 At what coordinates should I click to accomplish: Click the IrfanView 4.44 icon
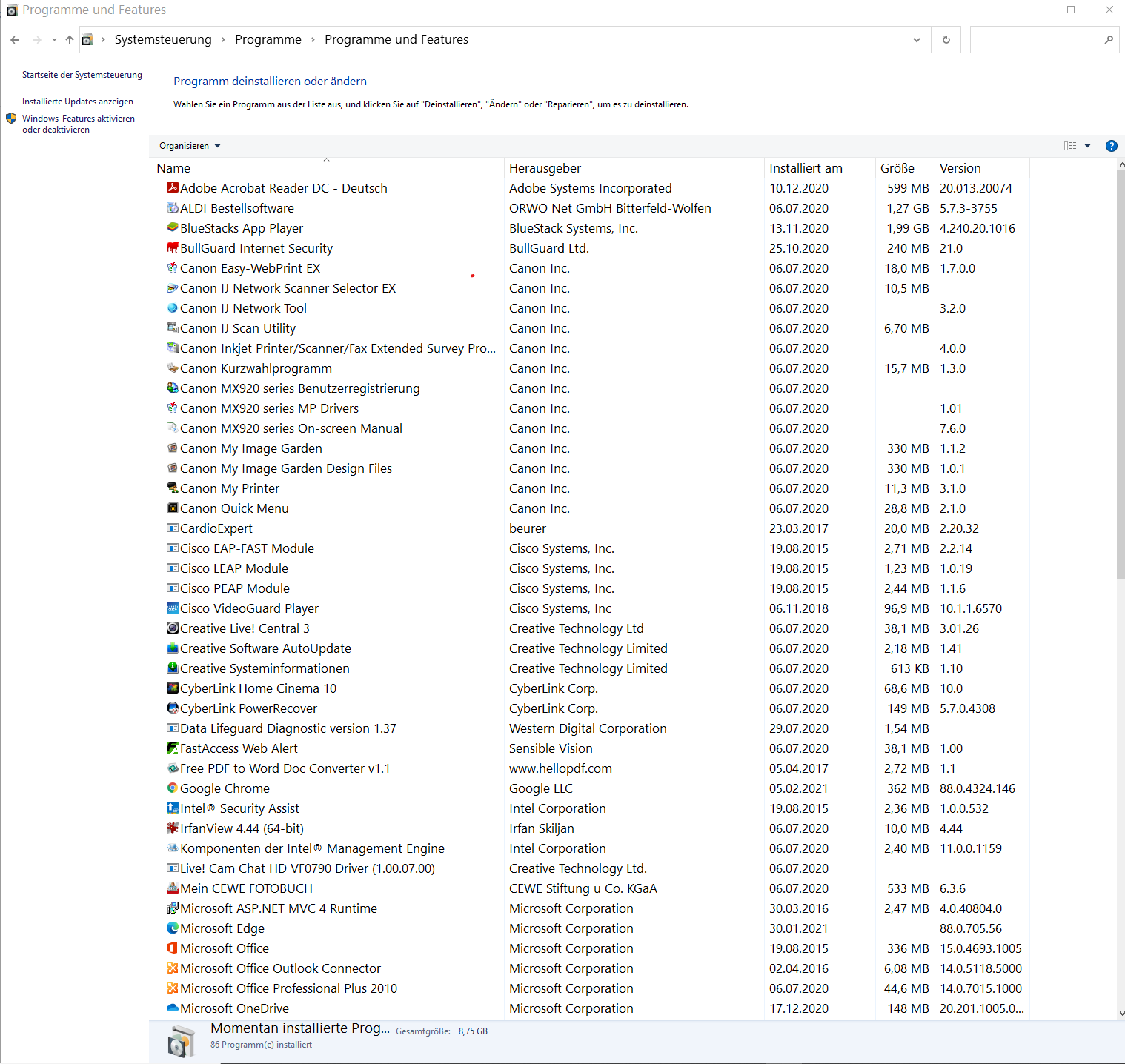tap(173, 828)
